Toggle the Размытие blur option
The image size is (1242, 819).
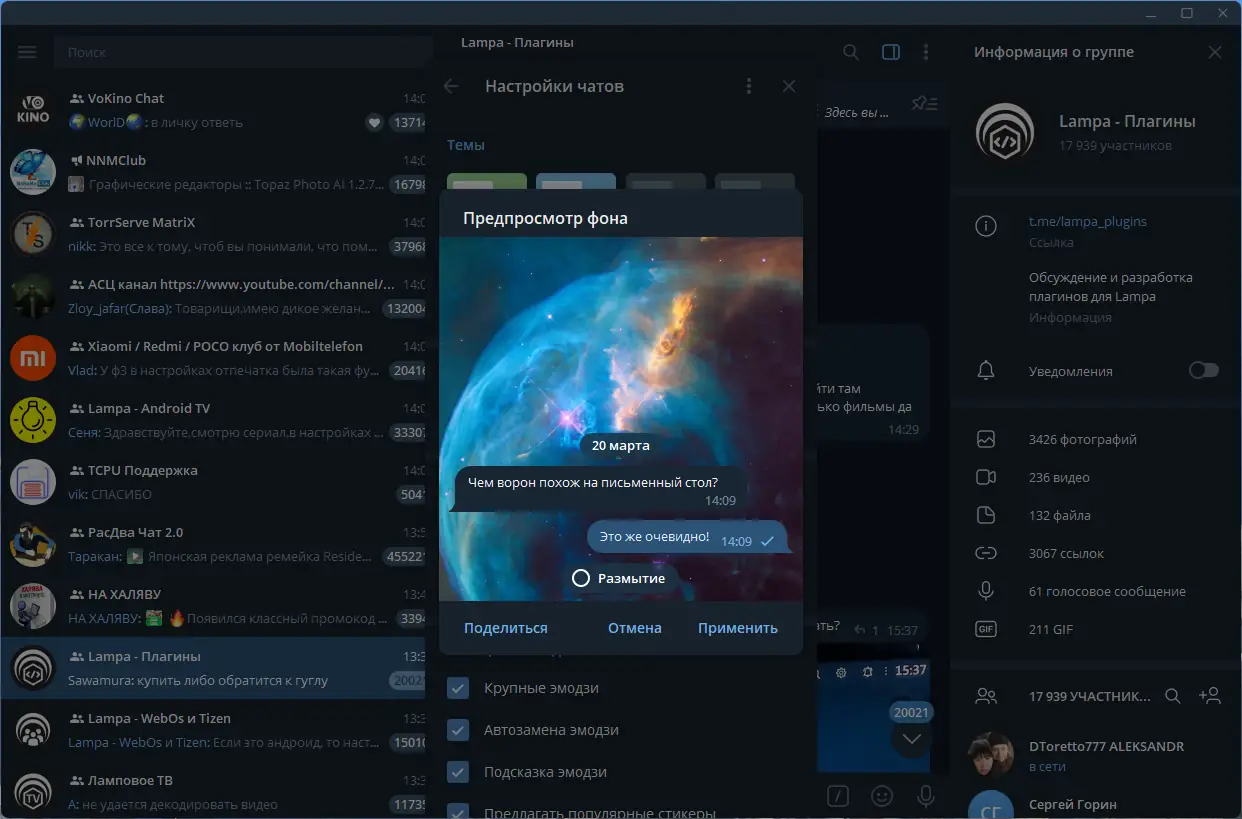click(x=618, y=578)
